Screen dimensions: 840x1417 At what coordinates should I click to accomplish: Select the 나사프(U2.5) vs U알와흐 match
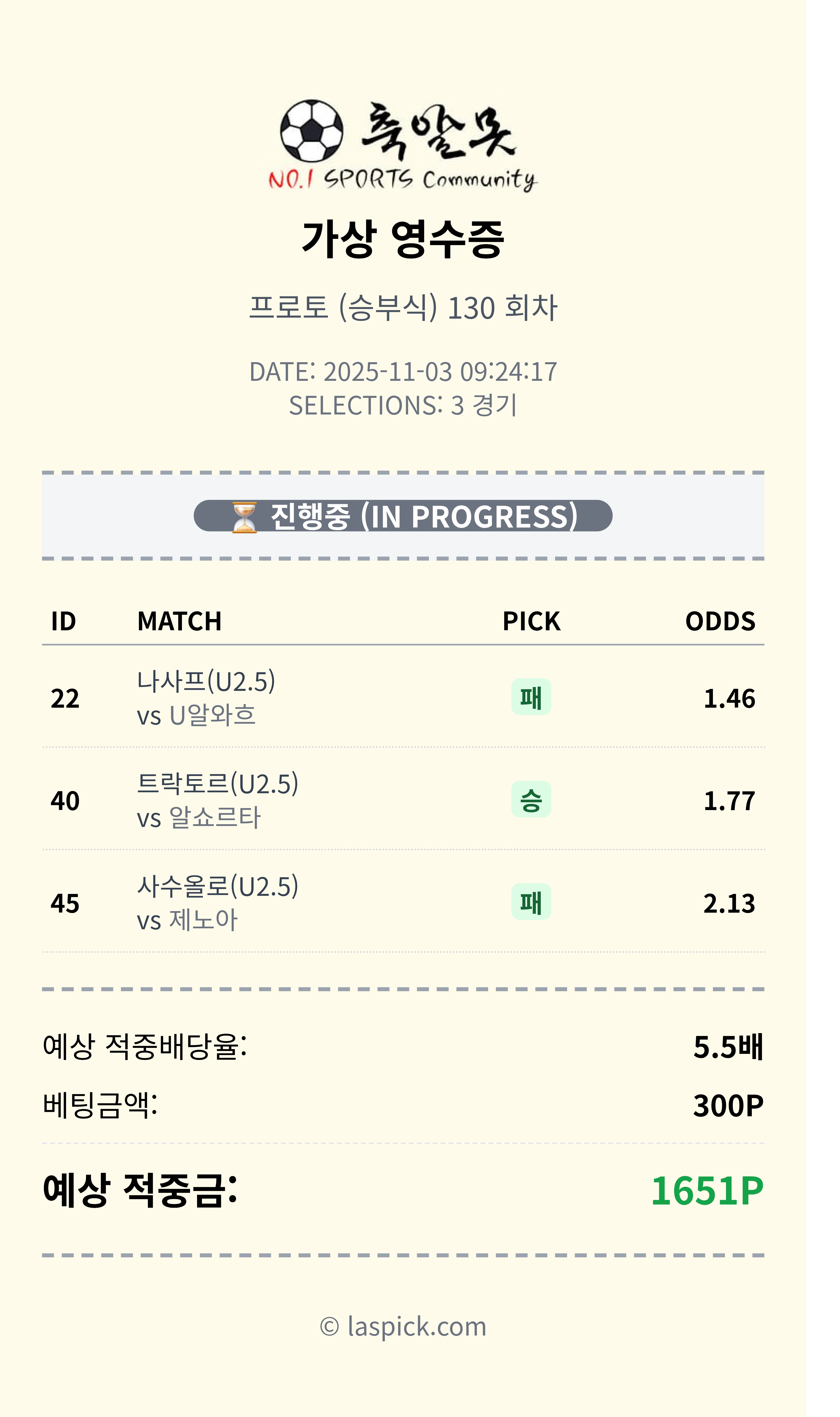pyautogui.click(x=206, y=698)
